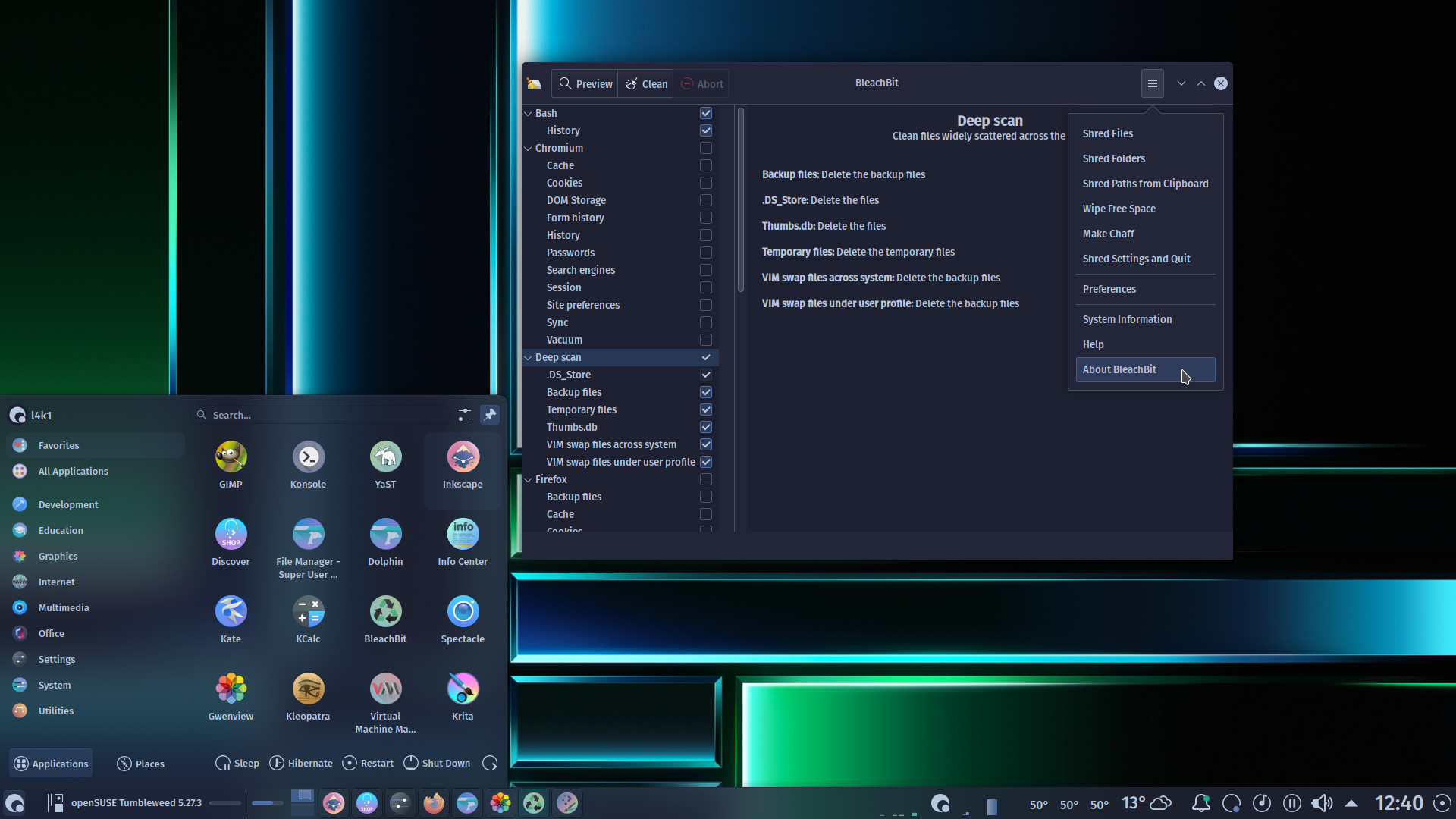Click the launcher Search field
The height and width of the screenshot is (819, 1456).
tap(320, 415)
